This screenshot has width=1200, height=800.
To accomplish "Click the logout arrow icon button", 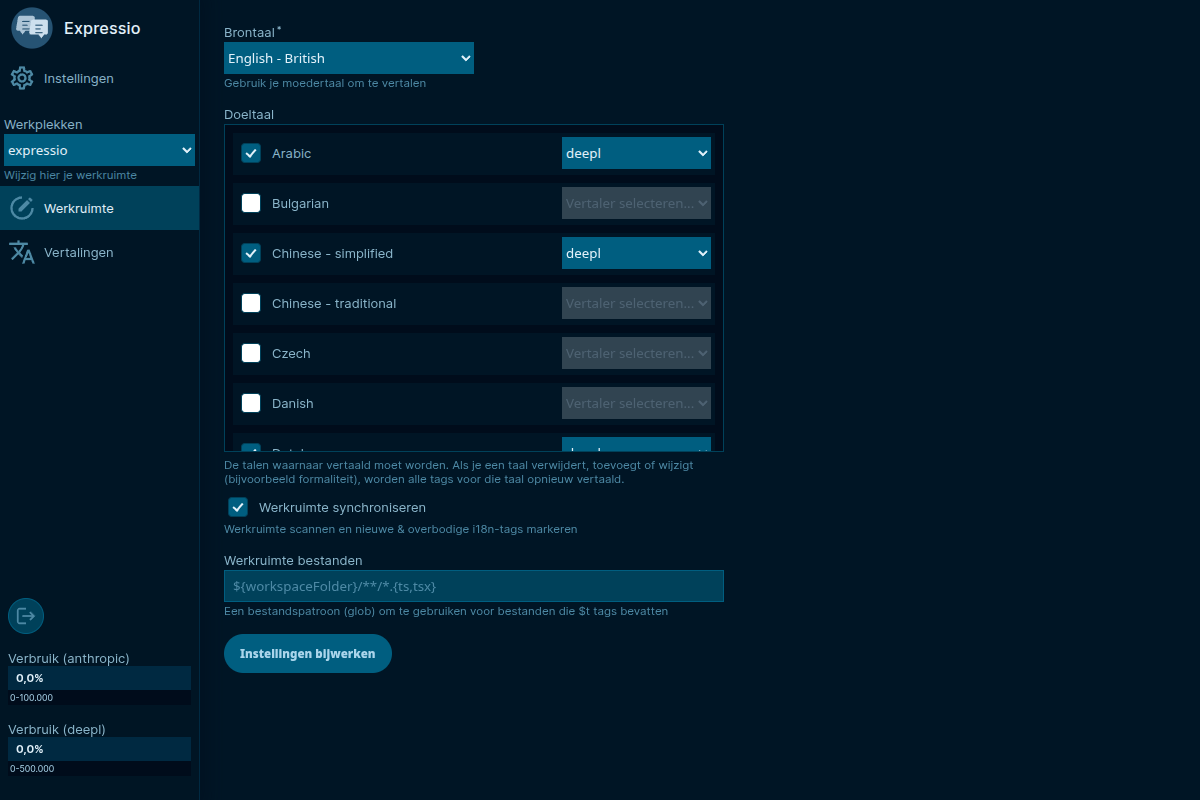I will pos(26,616).
